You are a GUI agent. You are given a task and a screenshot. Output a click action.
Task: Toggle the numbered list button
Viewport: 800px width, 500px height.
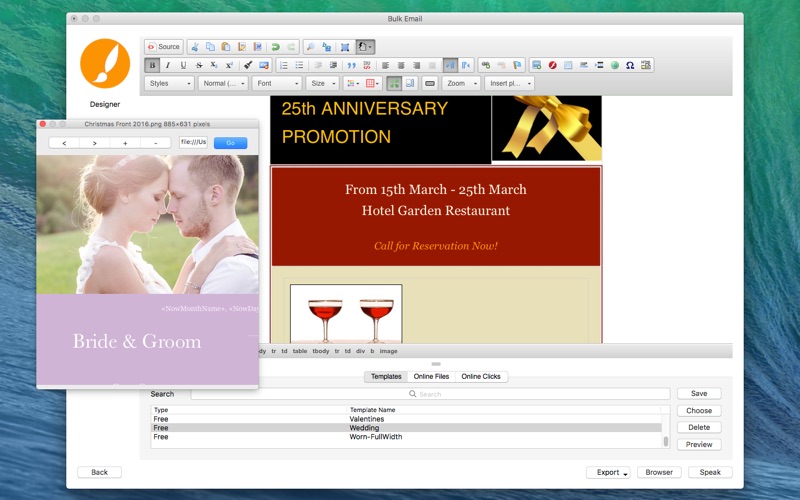[284, 65]
